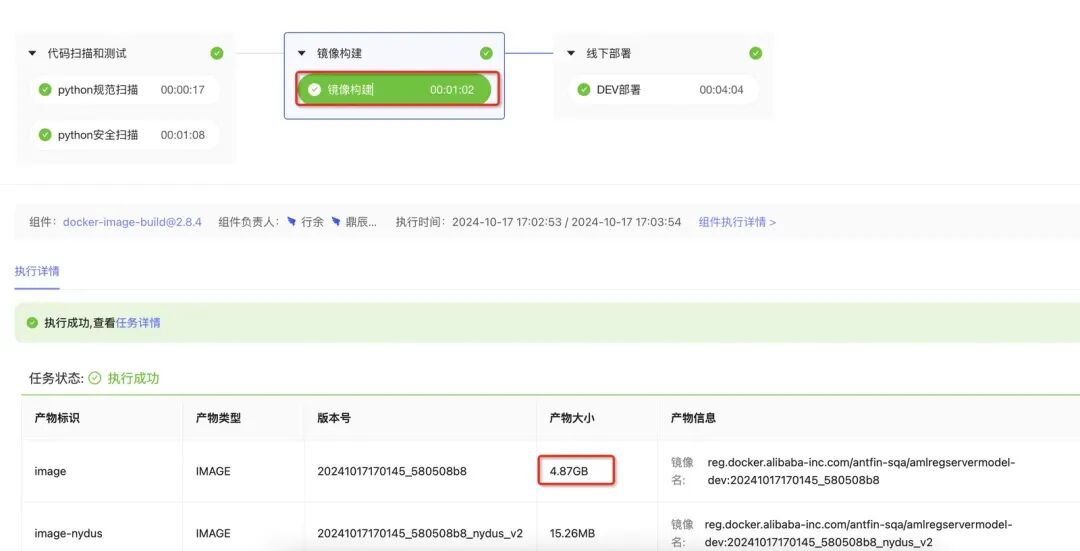Image resolution: width=1080 pixels, height=551 pixels.
Task: Collapse the 代码扫描和测试 stage
Action: (32, 53)
